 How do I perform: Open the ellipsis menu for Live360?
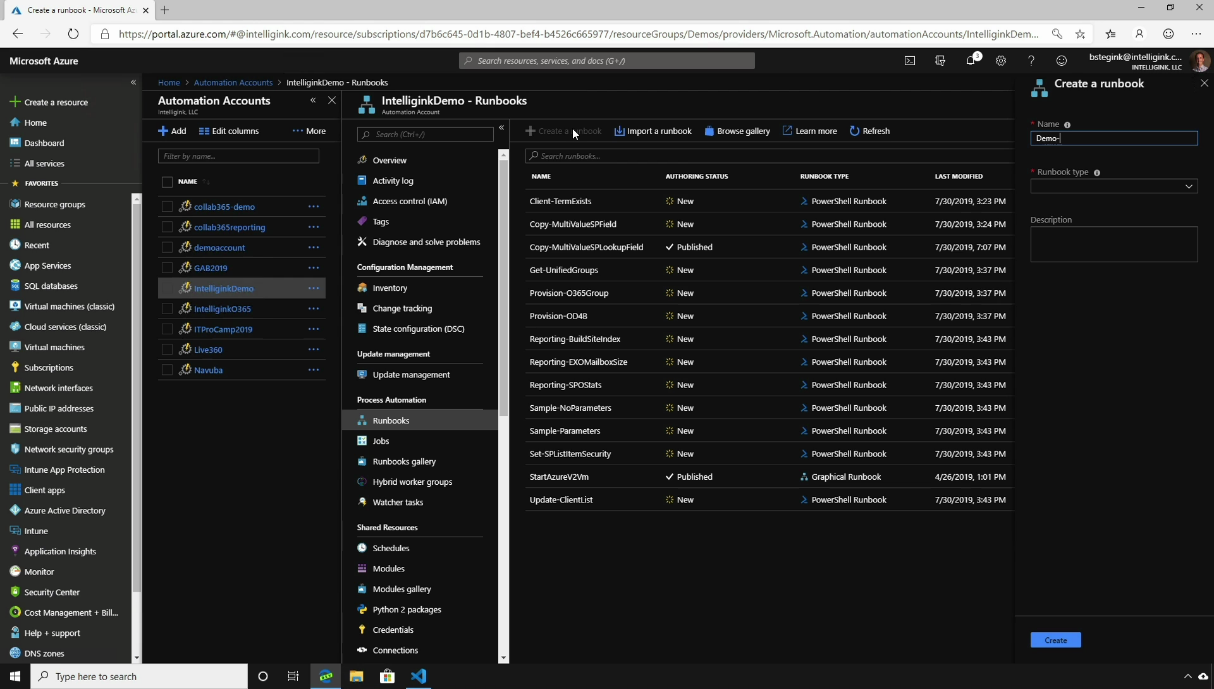(313, 350)
